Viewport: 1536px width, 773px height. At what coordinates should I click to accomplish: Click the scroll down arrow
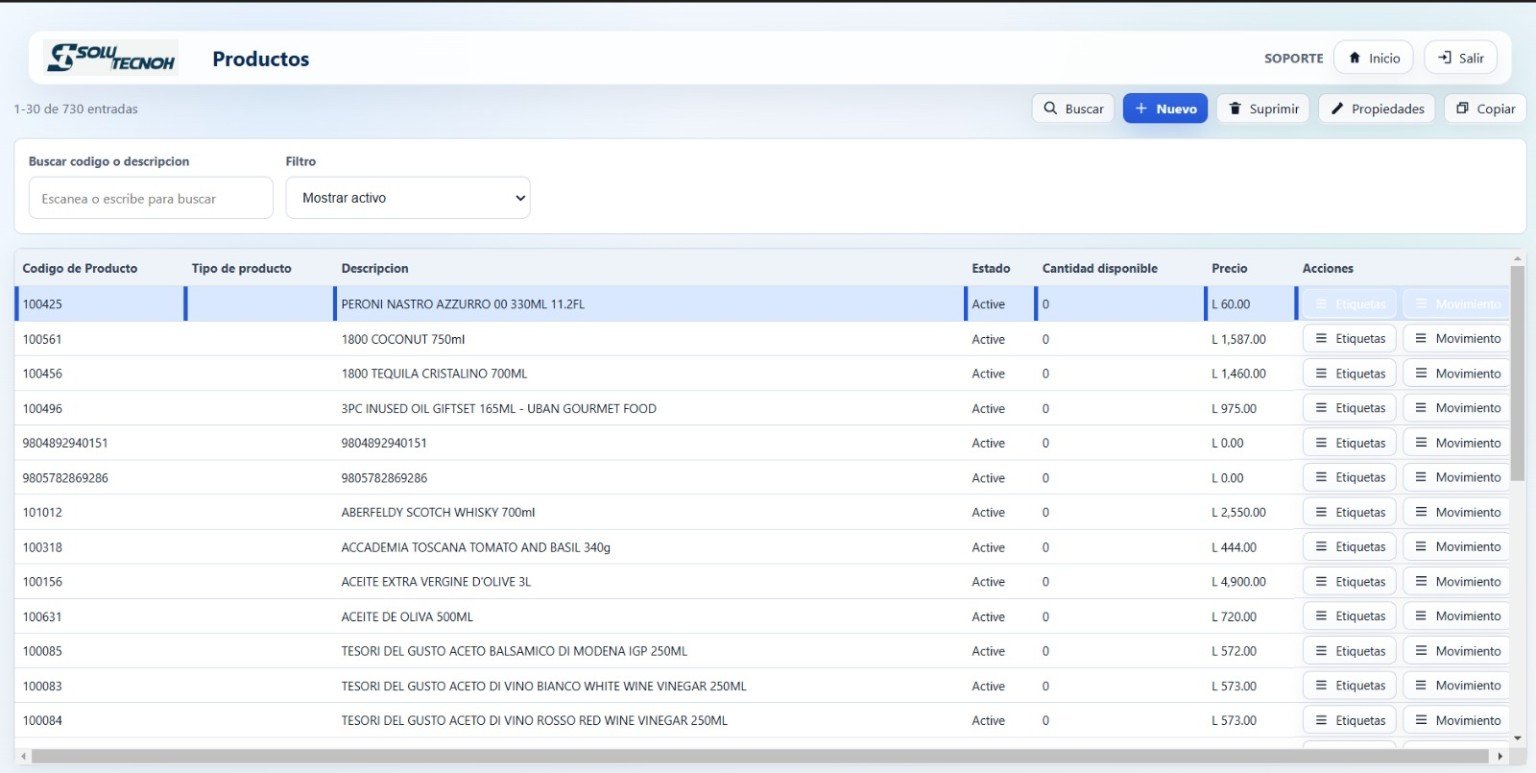[1518, 738]
